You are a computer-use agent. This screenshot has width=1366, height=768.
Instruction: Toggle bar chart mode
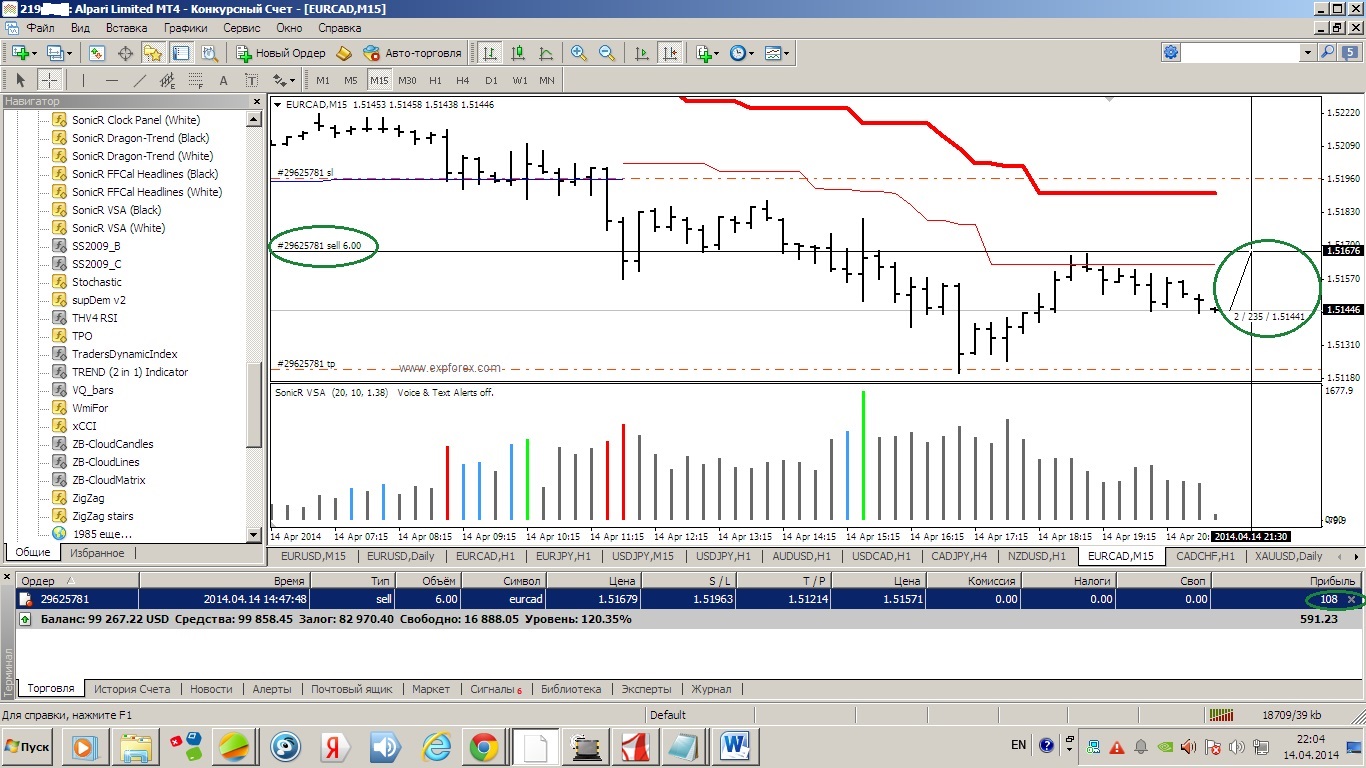click(490, 53)
